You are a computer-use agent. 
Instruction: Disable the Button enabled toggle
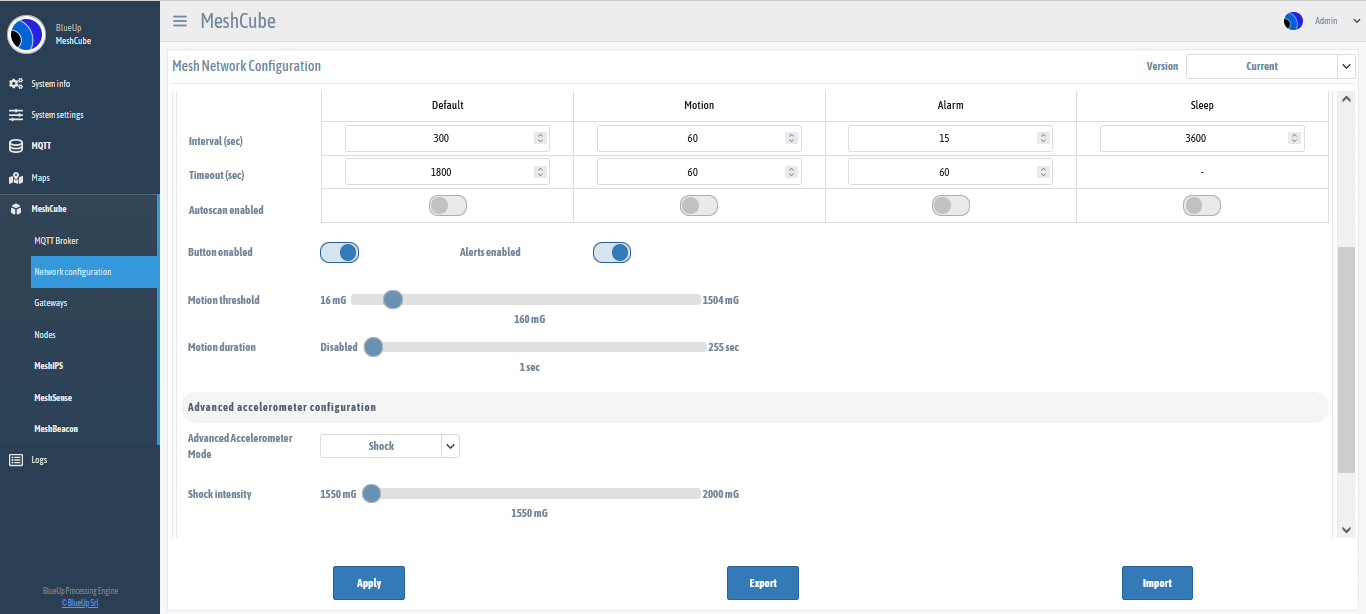pyautogui.click(x=339, y=252)
